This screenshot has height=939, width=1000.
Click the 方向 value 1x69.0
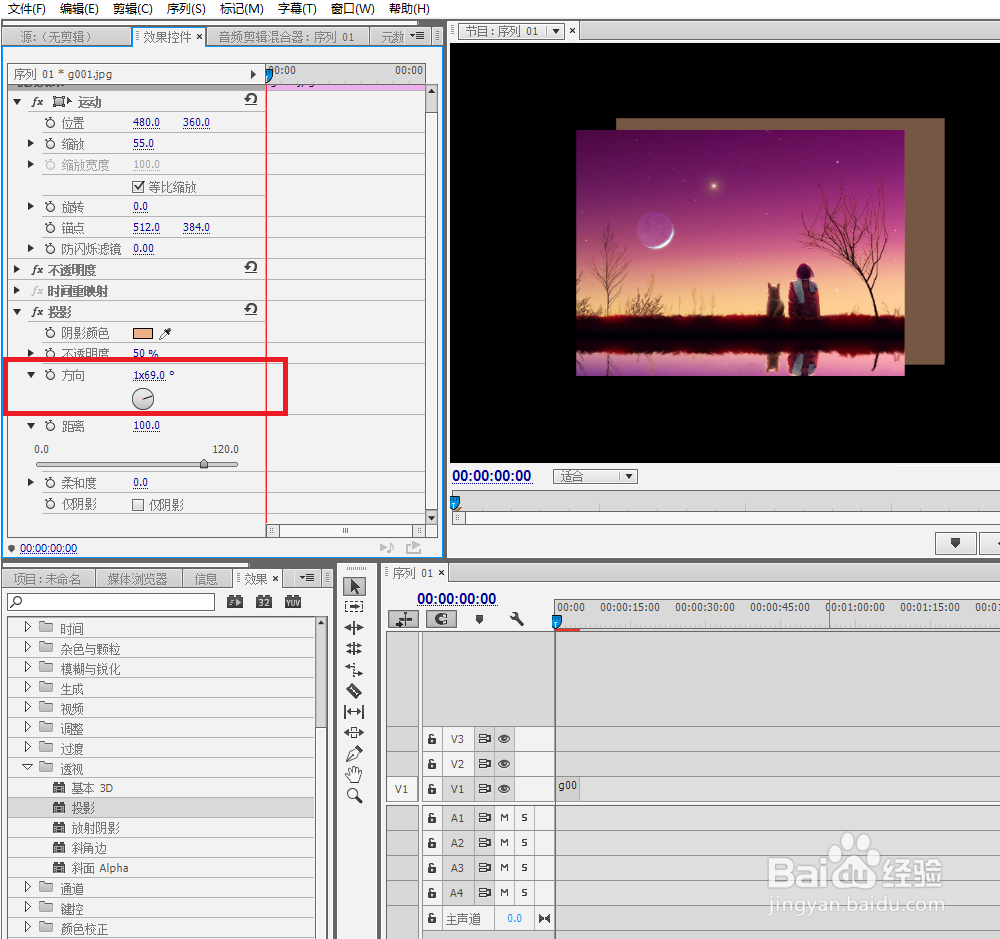149,375
